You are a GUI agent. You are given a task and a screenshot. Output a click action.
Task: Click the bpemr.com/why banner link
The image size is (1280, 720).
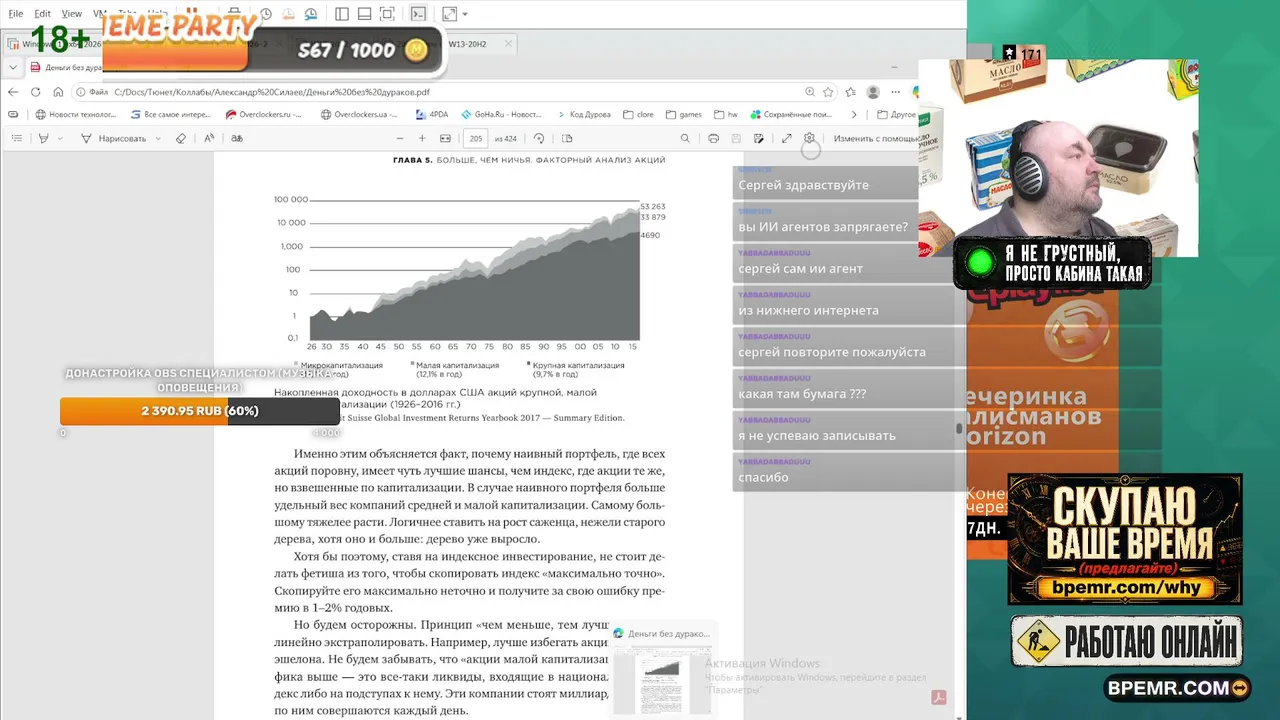point(1125,588)
